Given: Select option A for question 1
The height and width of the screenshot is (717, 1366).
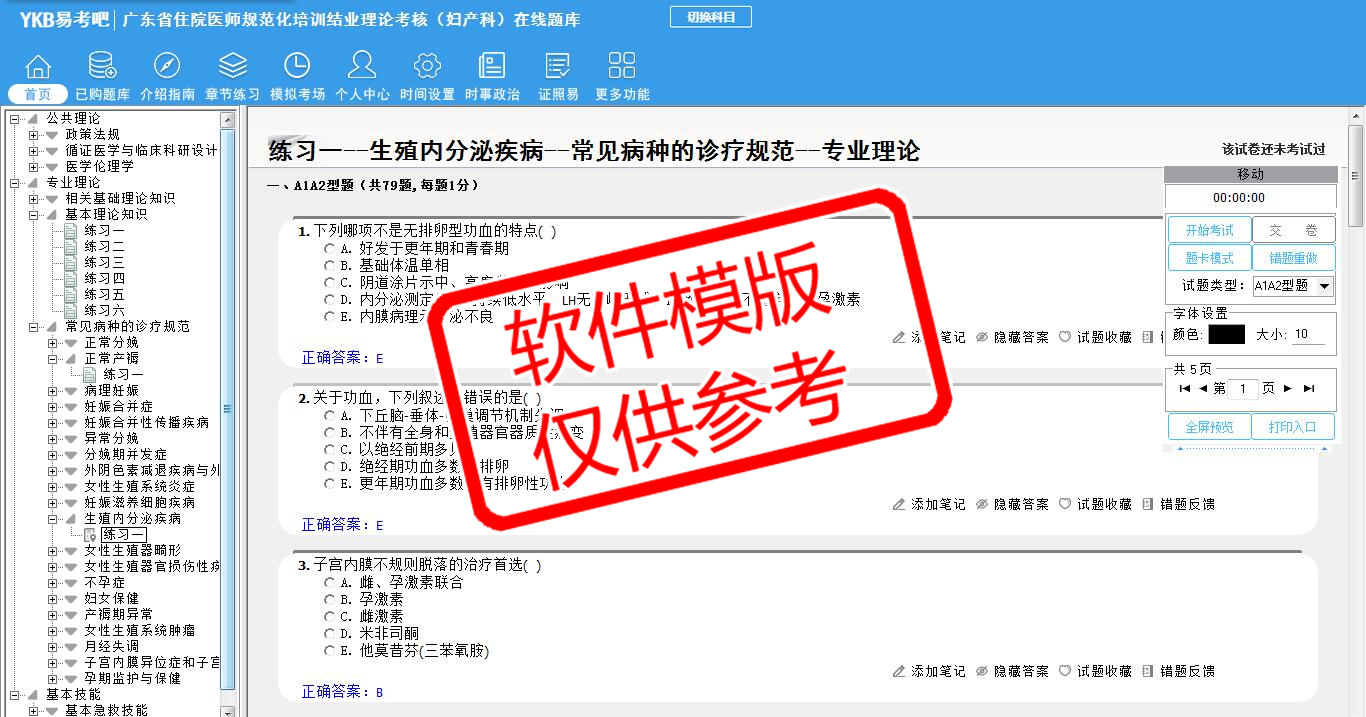Looking at the screenshot, I should click(329, 248).
